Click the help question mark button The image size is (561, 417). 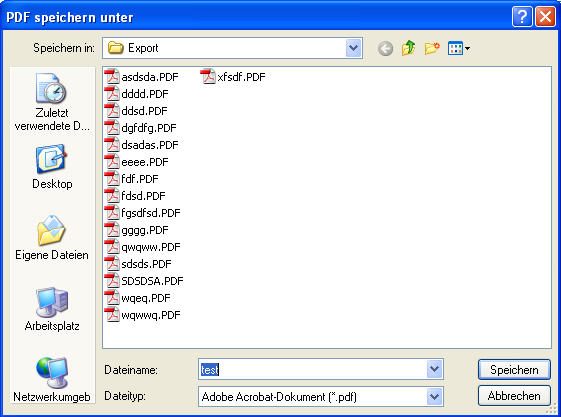522,16
